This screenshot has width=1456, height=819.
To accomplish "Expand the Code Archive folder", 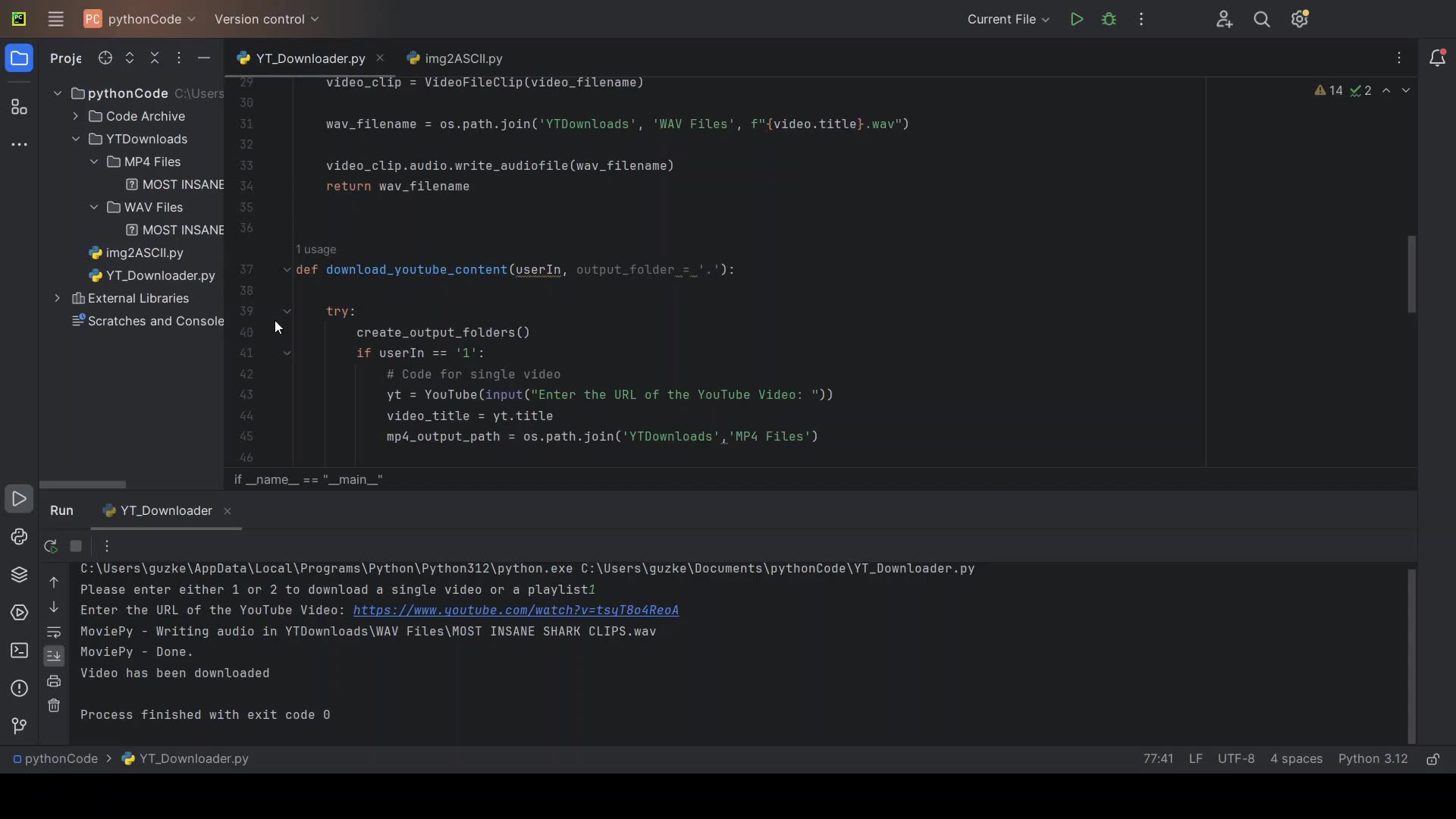I will point(76,117).
